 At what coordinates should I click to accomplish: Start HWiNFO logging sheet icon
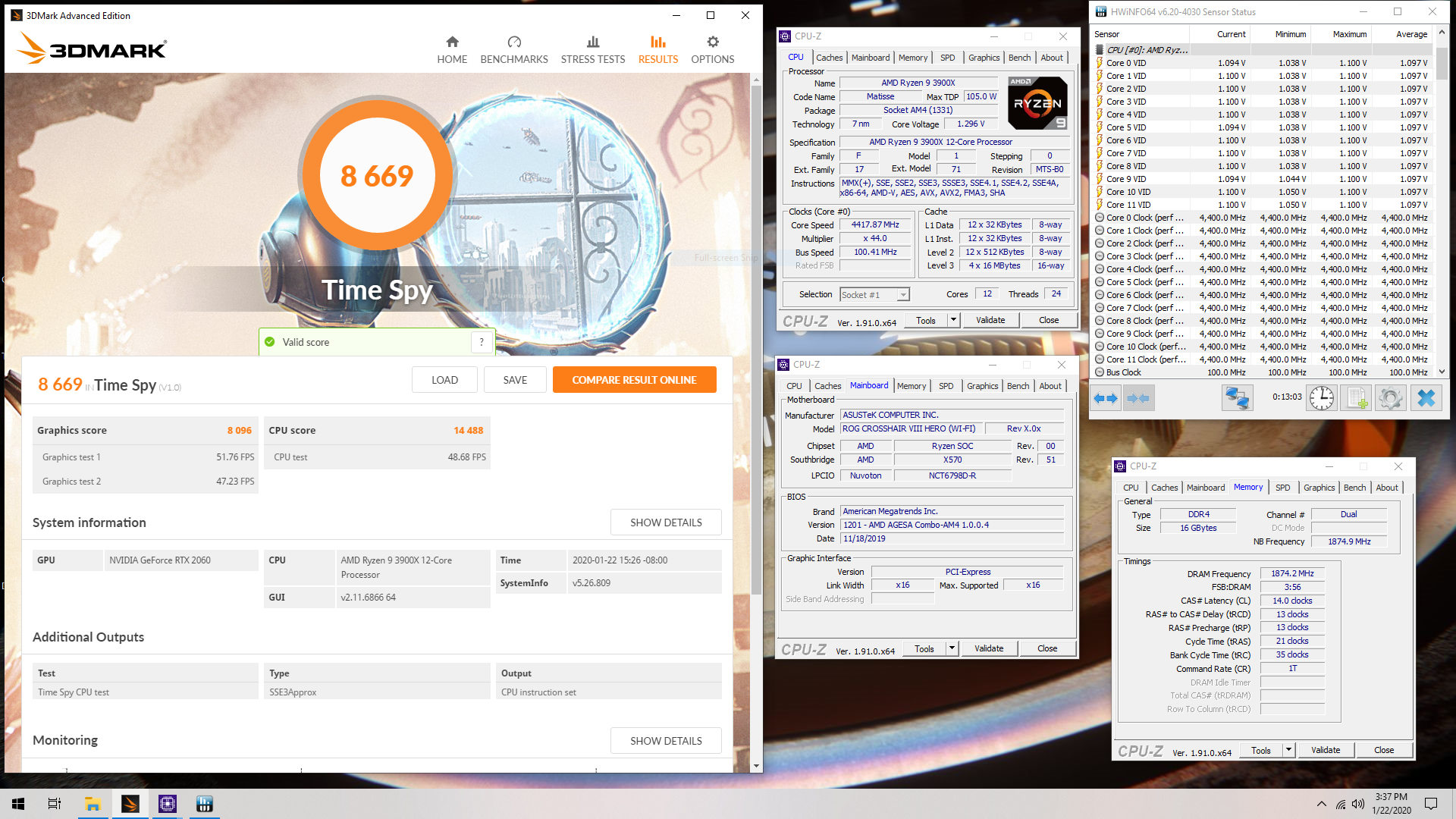pos(1357,398)
